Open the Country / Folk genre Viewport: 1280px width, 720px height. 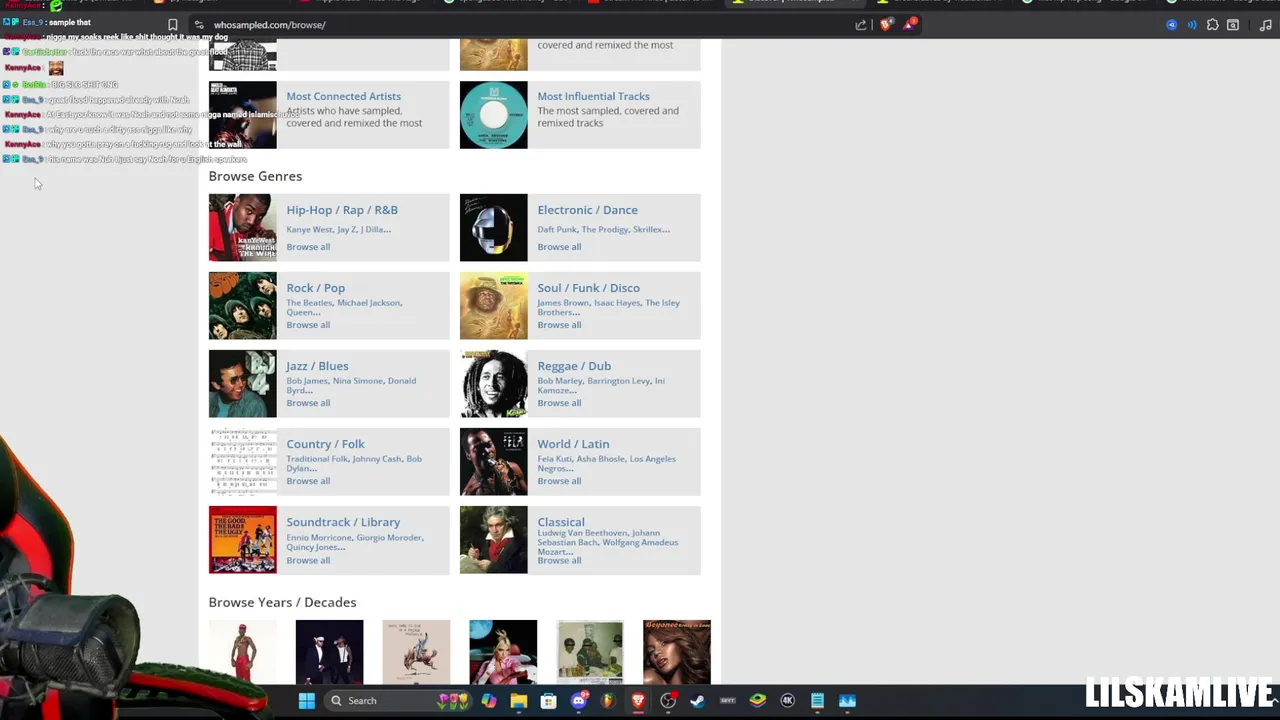(325, 444)
